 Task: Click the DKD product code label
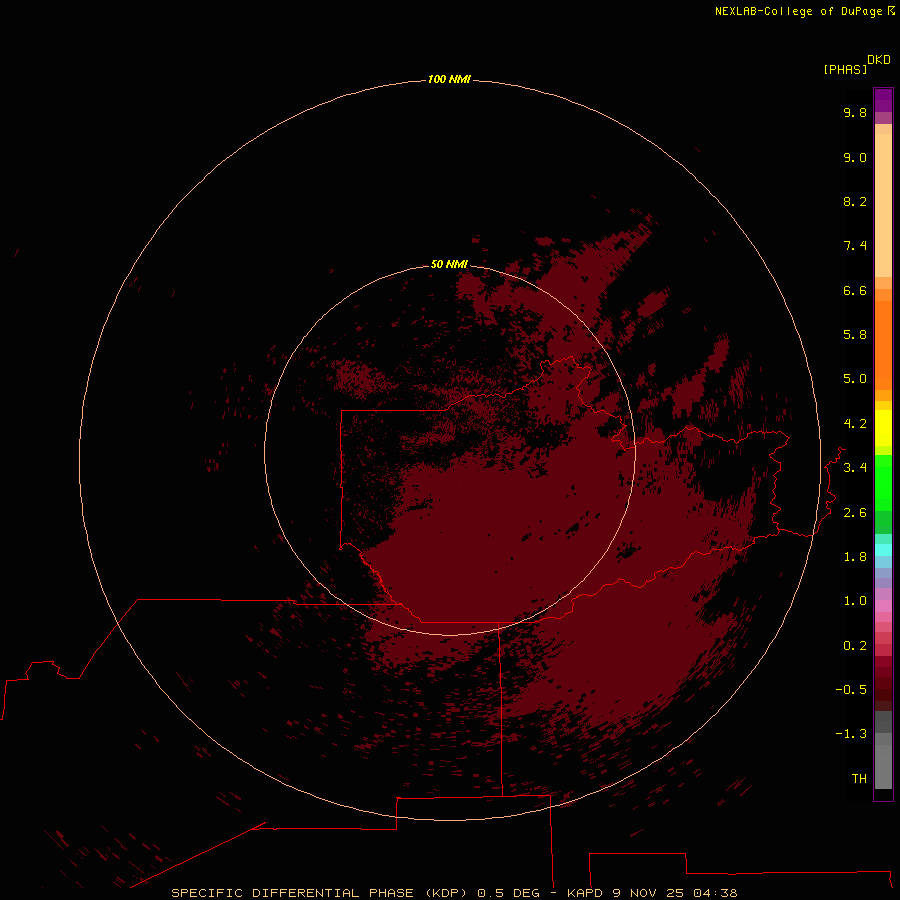(x=879, y=60)
